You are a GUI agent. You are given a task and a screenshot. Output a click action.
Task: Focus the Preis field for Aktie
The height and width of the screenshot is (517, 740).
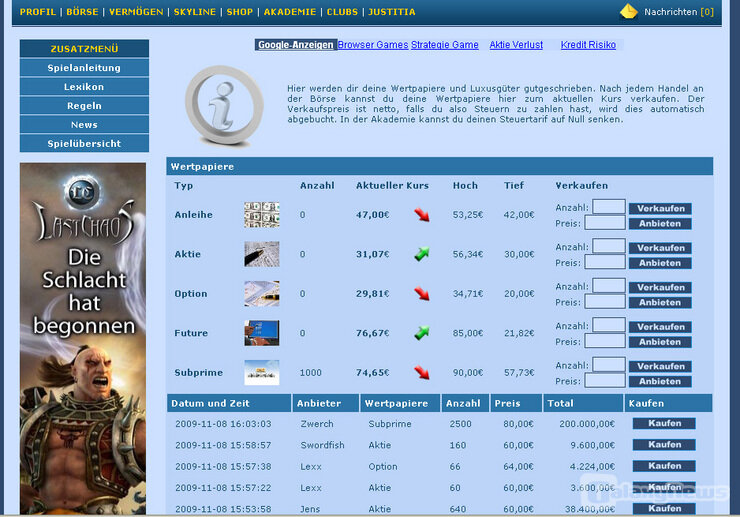click(x=605, y=262)
